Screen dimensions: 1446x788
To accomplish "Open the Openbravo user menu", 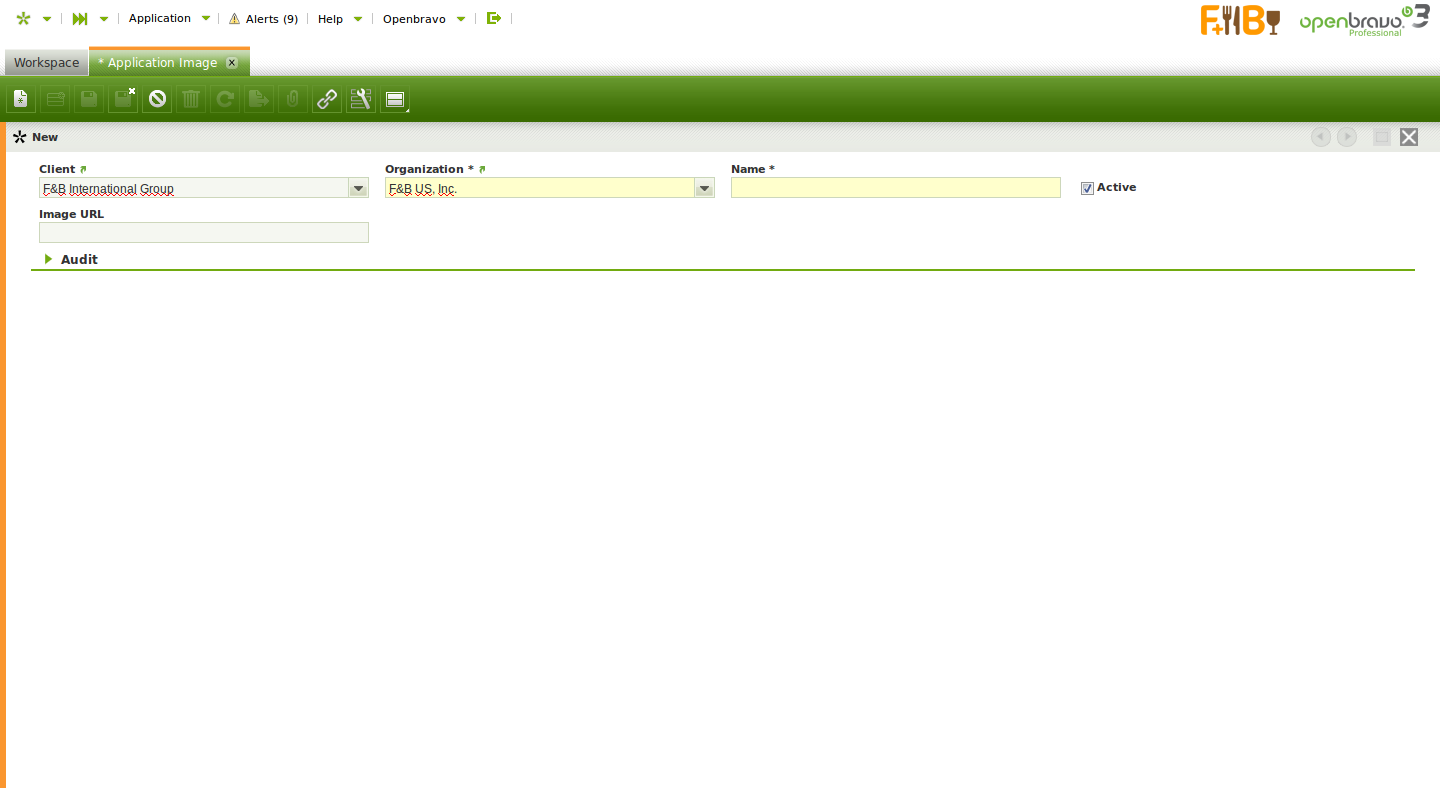I will pyautogui.click(x=414, y=19).
